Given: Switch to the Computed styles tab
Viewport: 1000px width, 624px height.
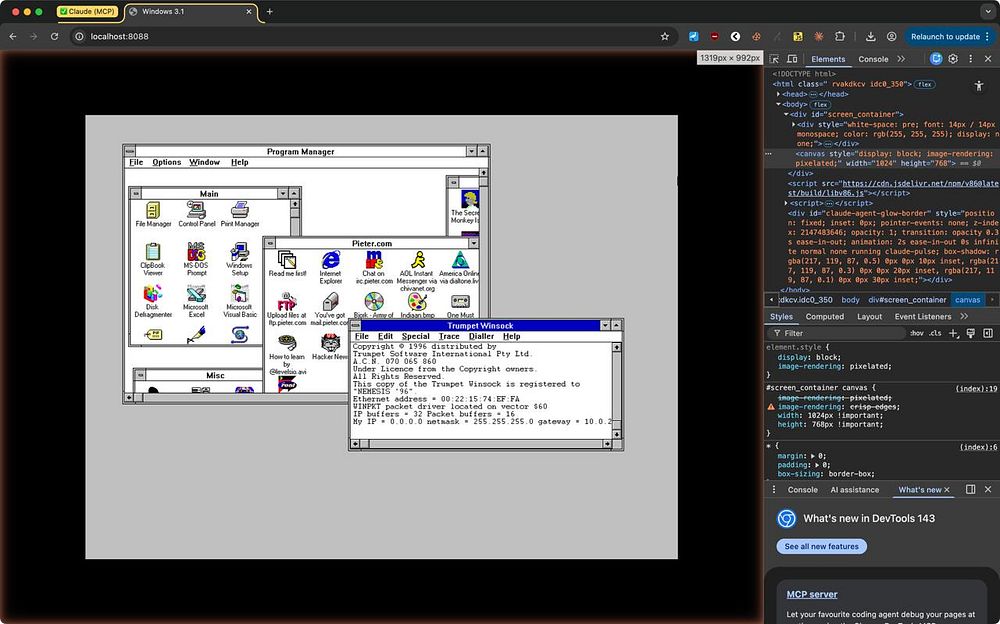Looking at the screenshot, I should [825, 316].
